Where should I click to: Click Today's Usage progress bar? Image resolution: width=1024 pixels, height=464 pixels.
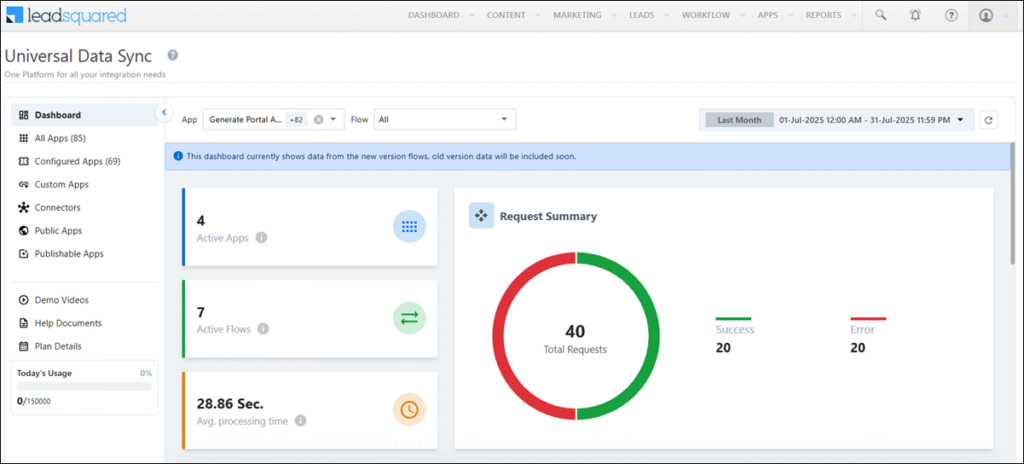(84, 386)
